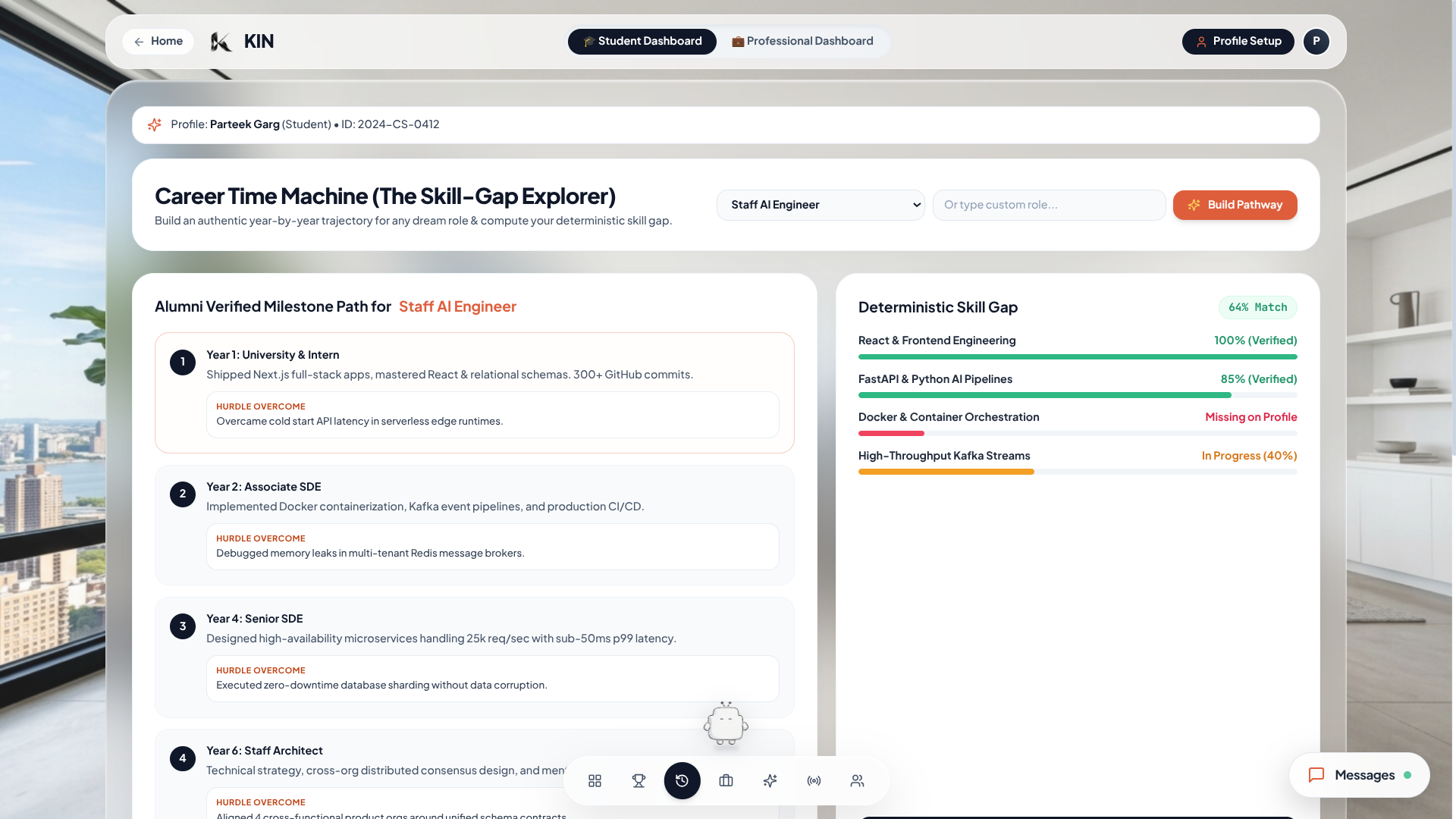Click the orange "Staff AI Engineer" heading text
This screenshot has height=819, width=1456.
pyautogui.click(x=457, y=306)
